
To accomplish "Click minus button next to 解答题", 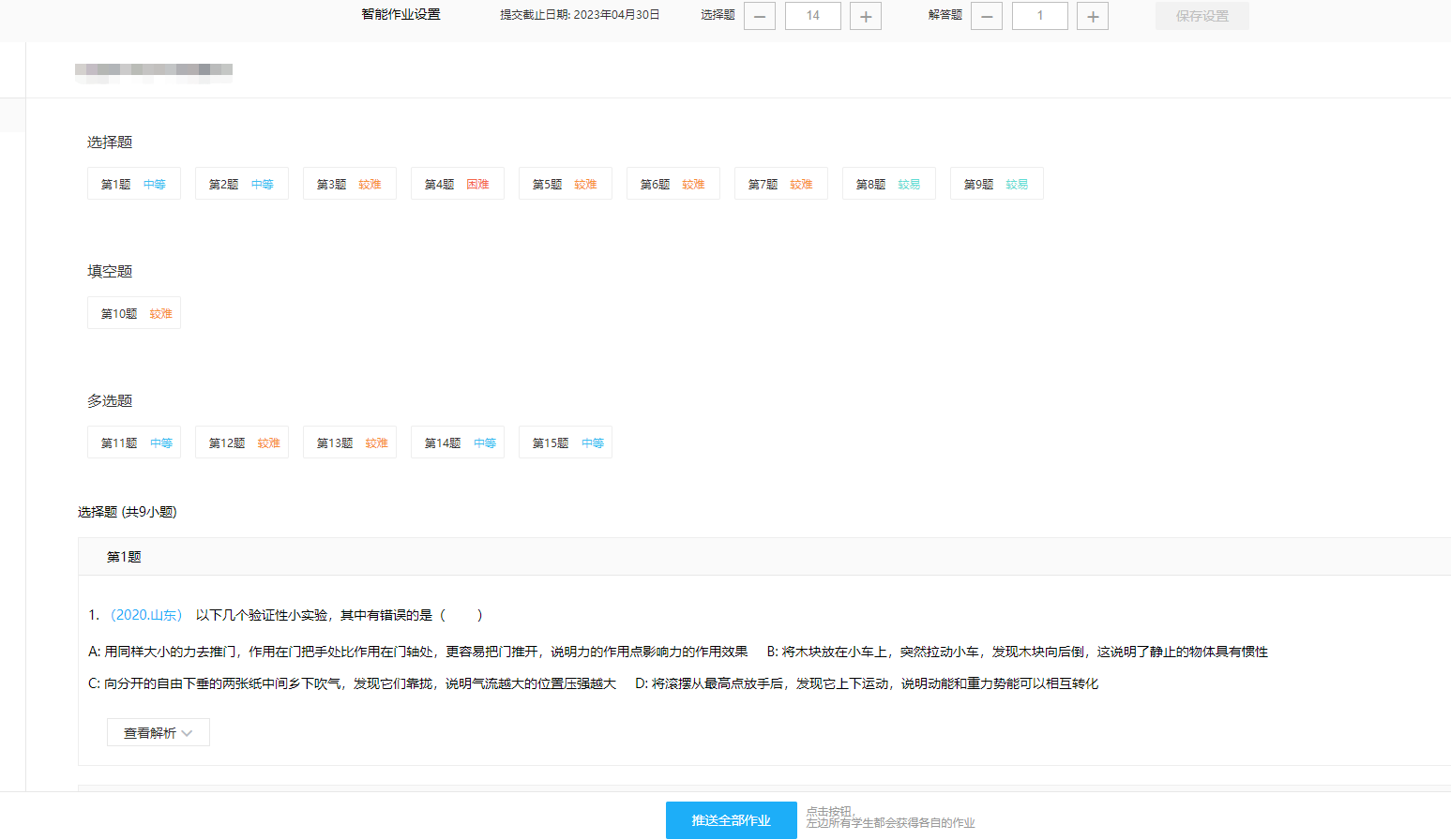I will (986, 16).
